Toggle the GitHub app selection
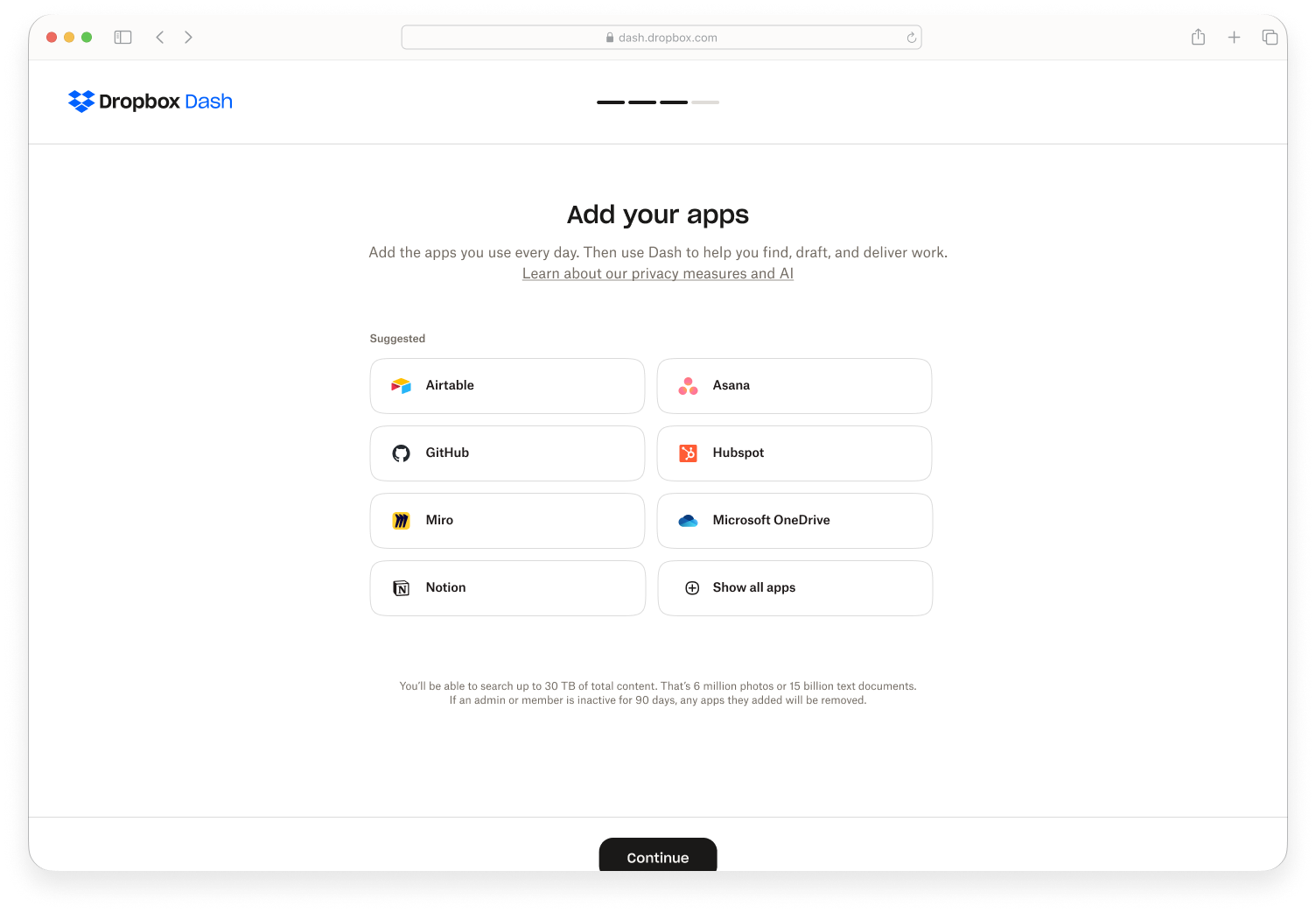 click(507, 453)
